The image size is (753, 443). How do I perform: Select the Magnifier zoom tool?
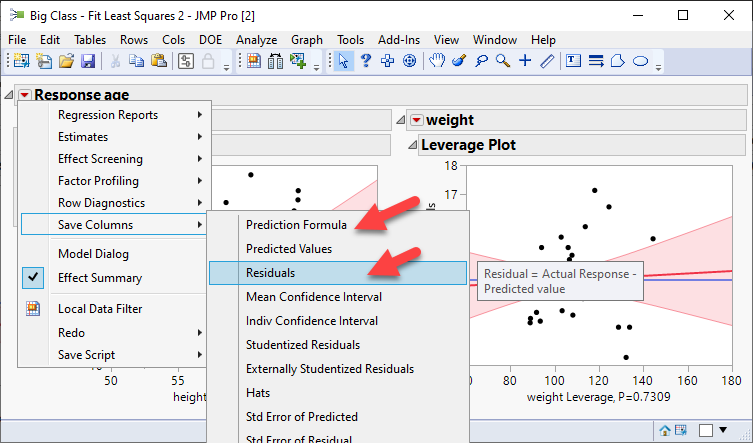tap(503, 61)
